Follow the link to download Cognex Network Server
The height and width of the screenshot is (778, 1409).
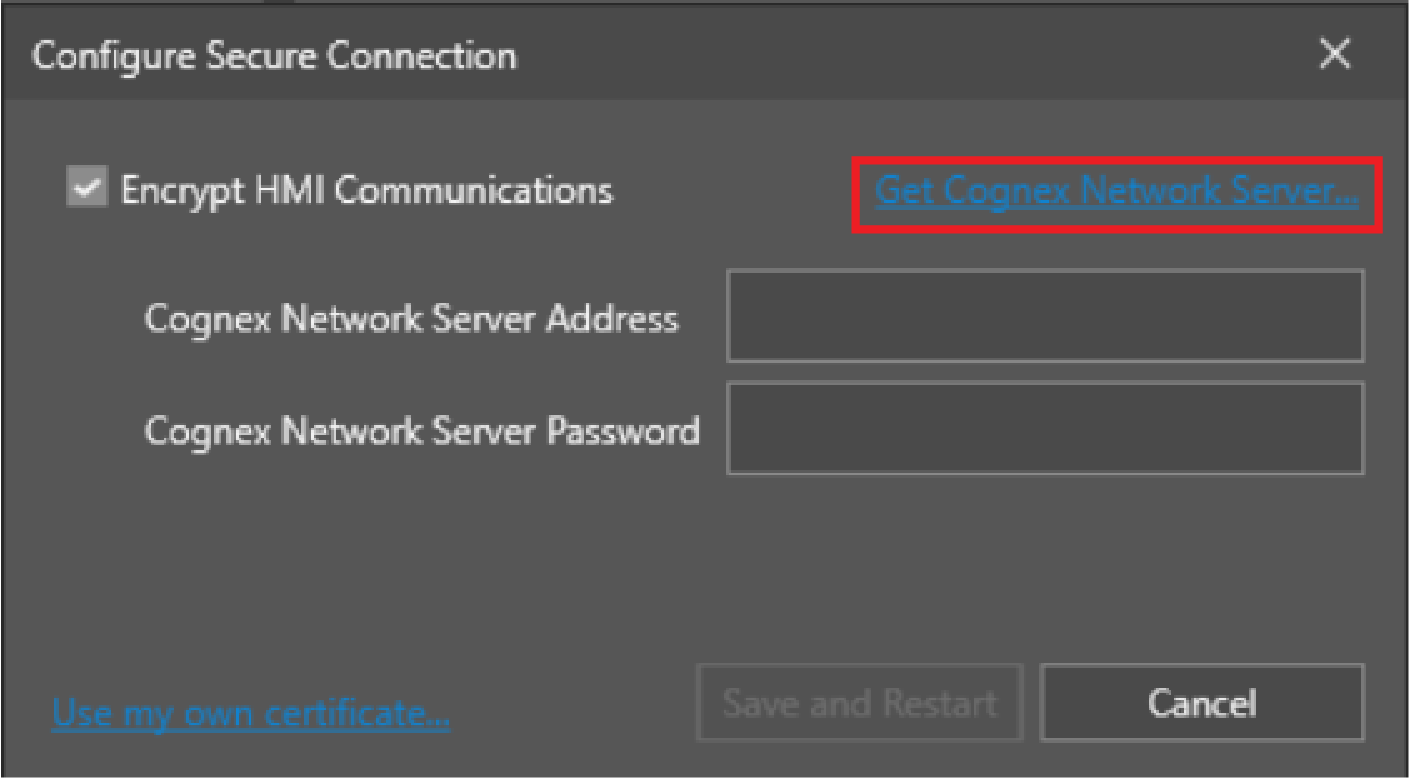pyautogui.click(x=1116, y=191)
